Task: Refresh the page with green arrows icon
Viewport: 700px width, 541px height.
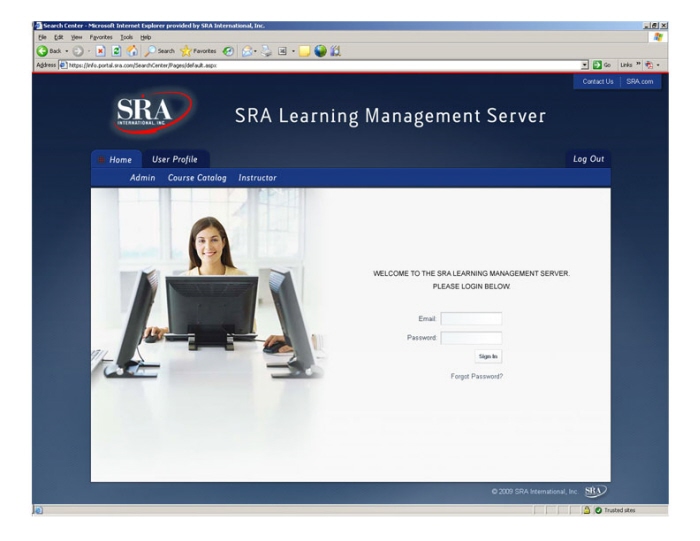Action: [x=116, y=51]
